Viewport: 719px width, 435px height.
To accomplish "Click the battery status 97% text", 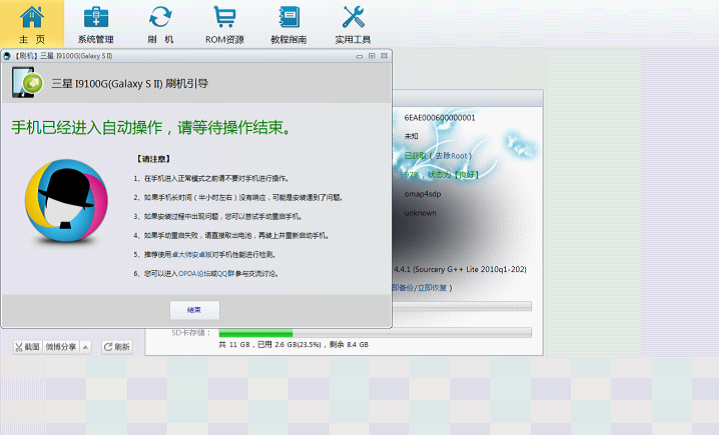I will pyautogui.click(x=442, y=175).
